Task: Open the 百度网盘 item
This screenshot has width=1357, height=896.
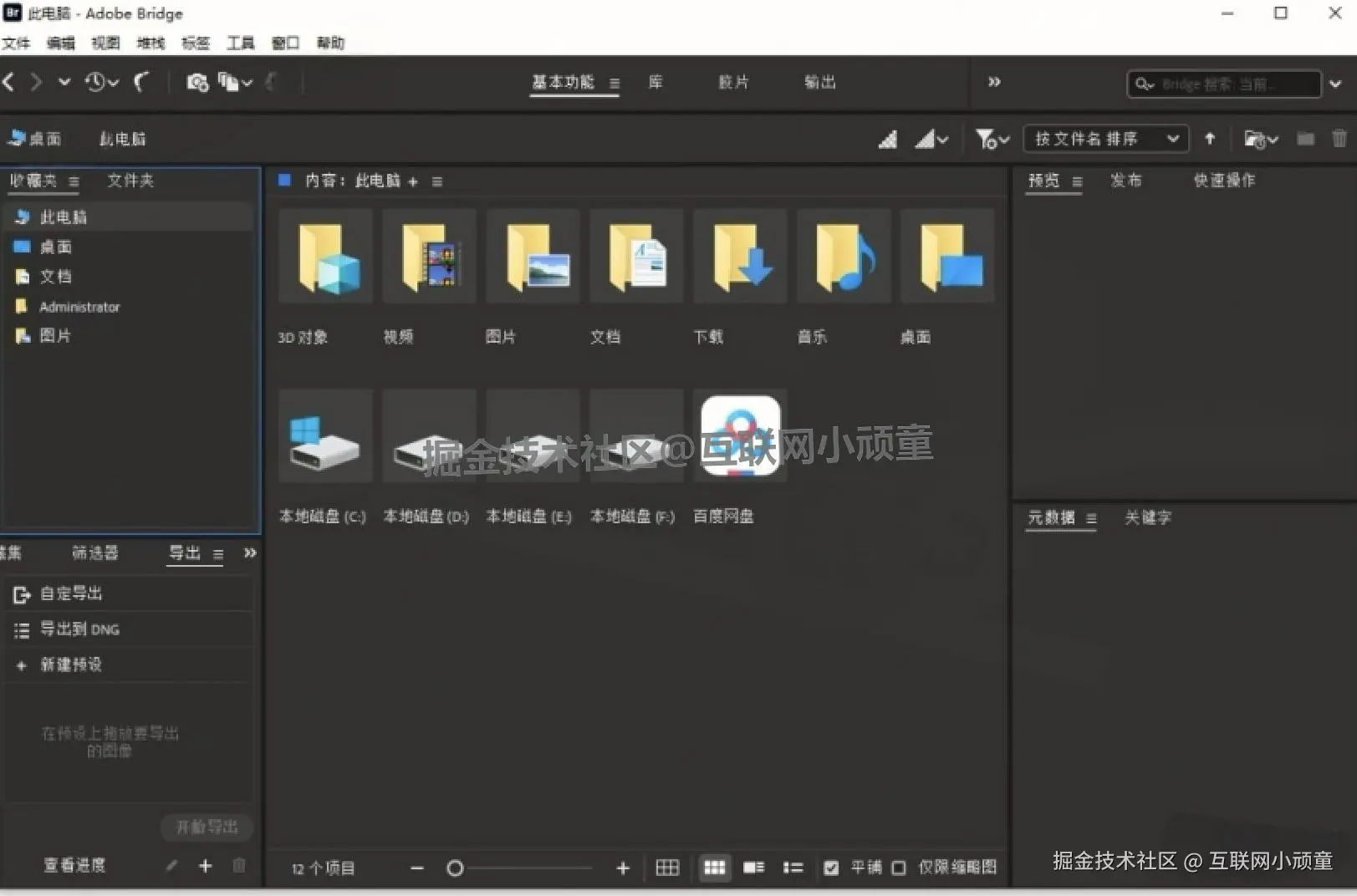Action: (739, 435)
